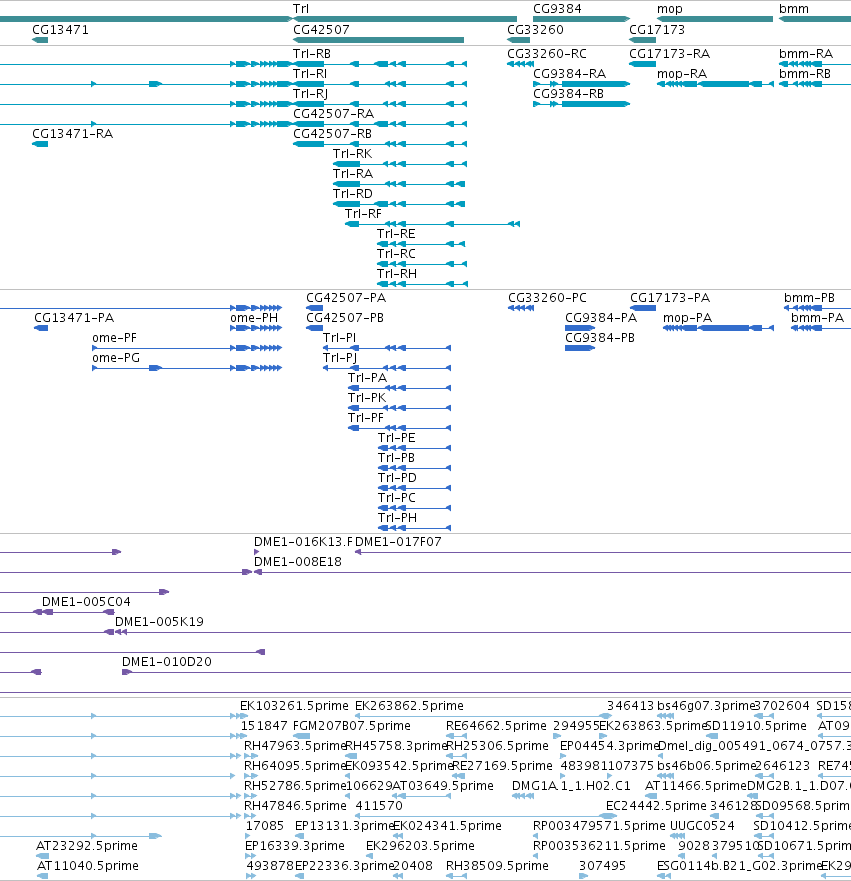Click protein label CG42507-PA

346,298
